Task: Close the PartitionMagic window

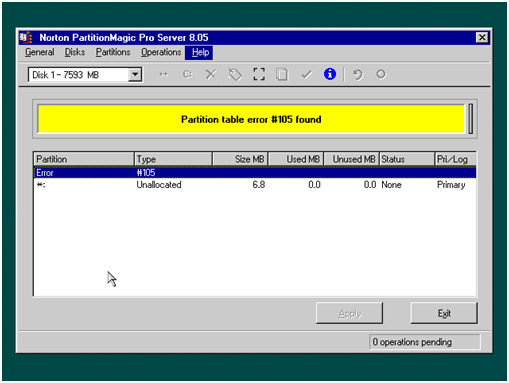Action: coord(482,37)
